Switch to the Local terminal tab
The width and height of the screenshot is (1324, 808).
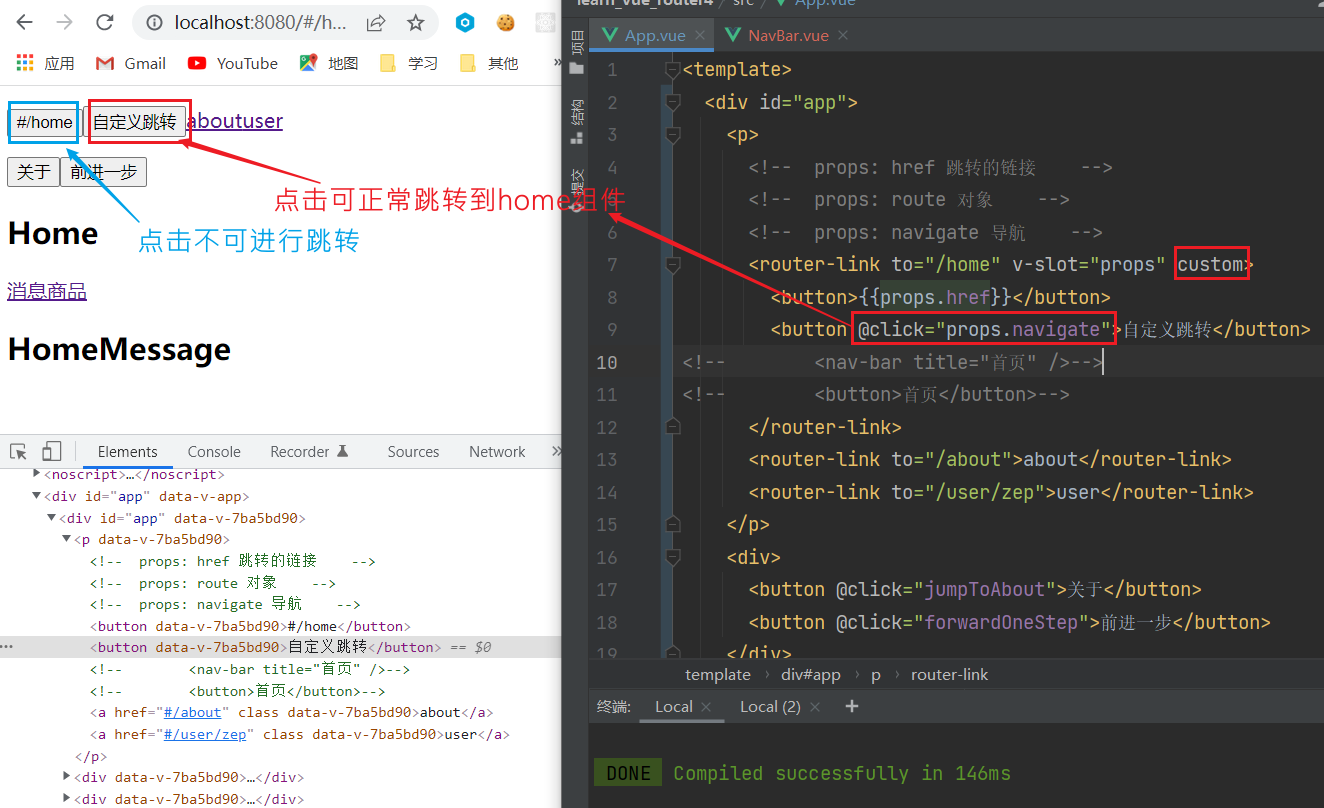click(x=673, y=706)
